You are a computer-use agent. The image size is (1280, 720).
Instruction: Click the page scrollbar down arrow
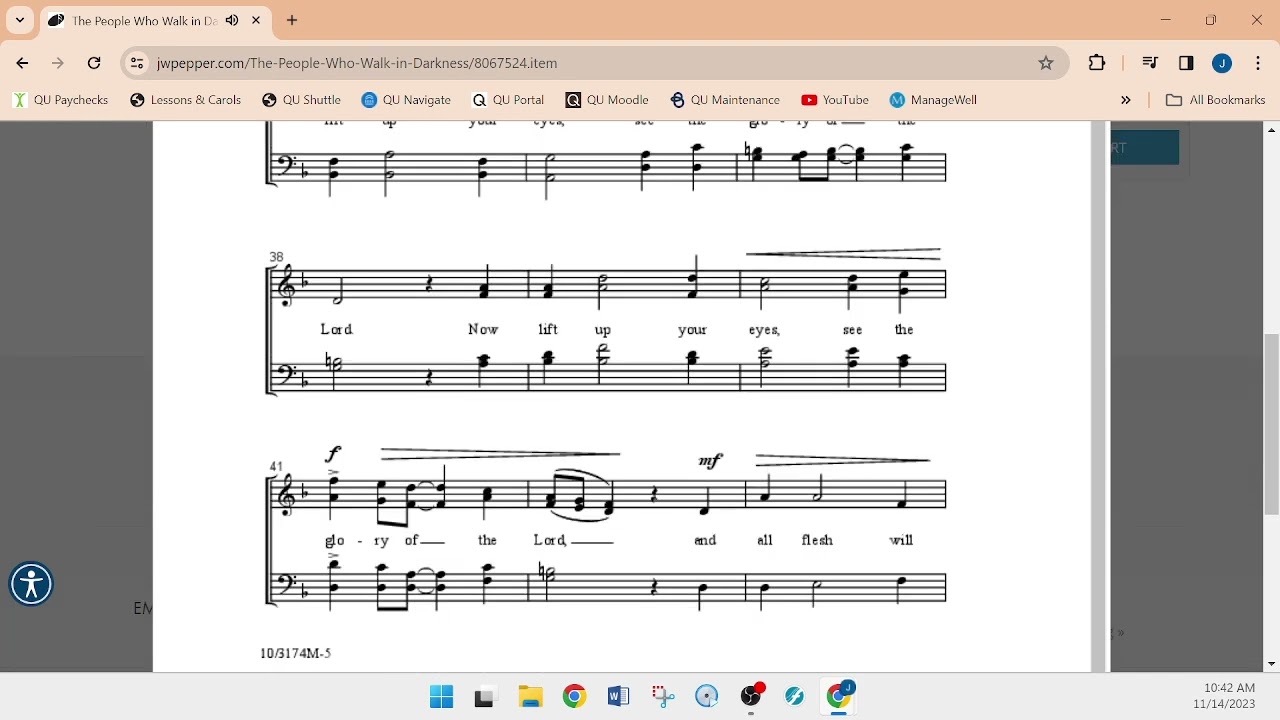click(x=1272, y=664)
